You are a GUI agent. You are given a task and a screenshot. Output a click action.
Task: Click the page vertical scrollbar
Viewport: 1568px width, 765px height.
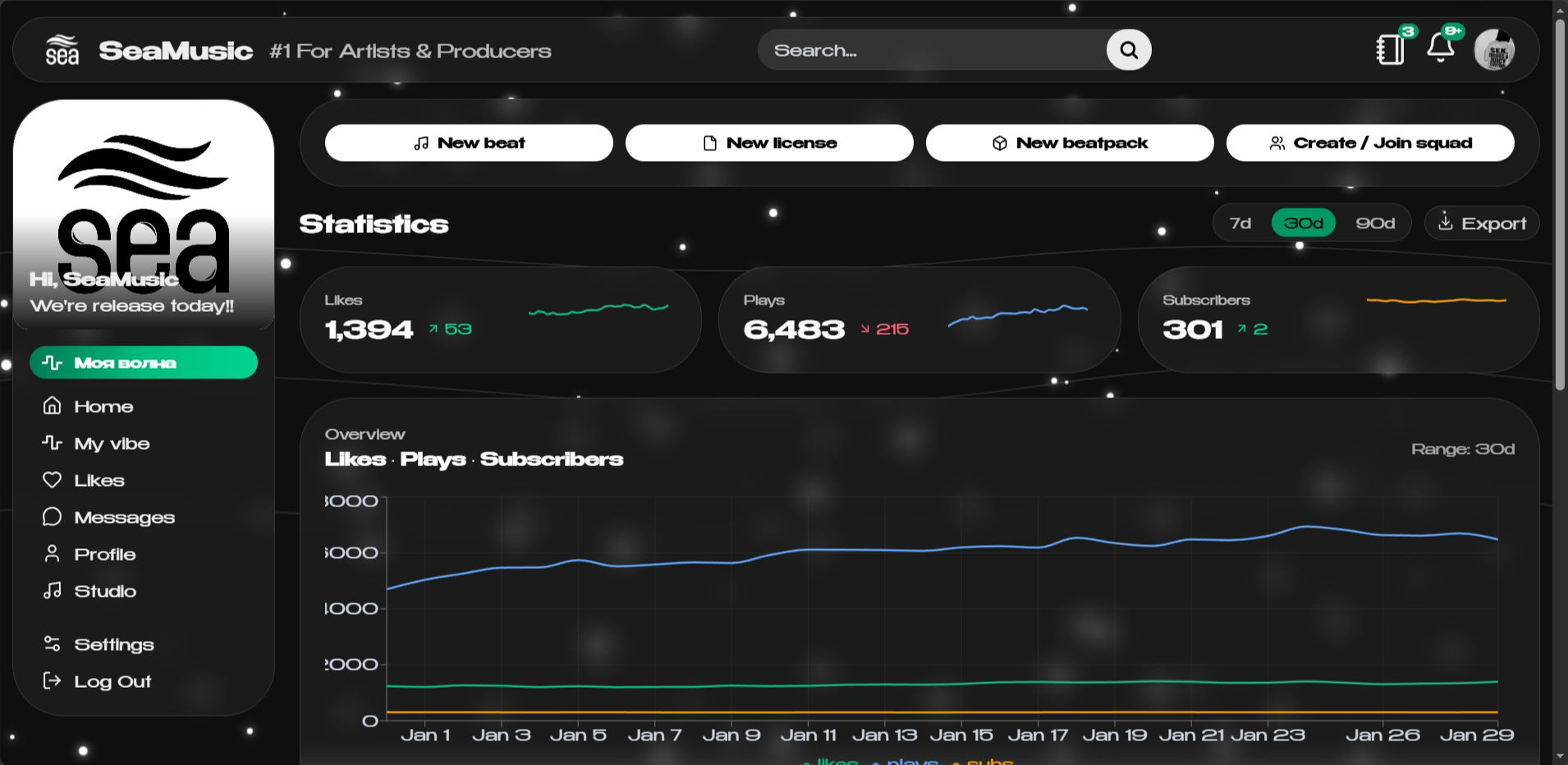(x=1560, y=205)
